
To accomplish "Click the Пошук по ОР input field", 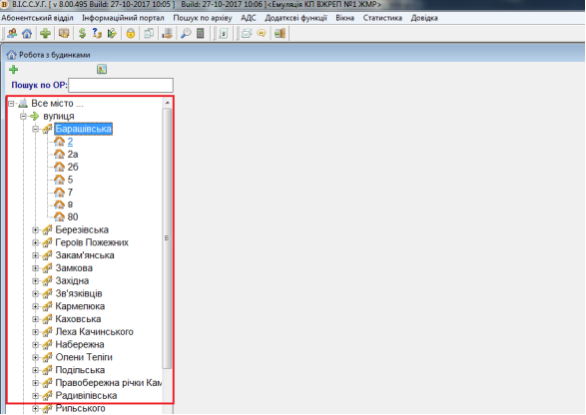I will click(x=121, y=85).
